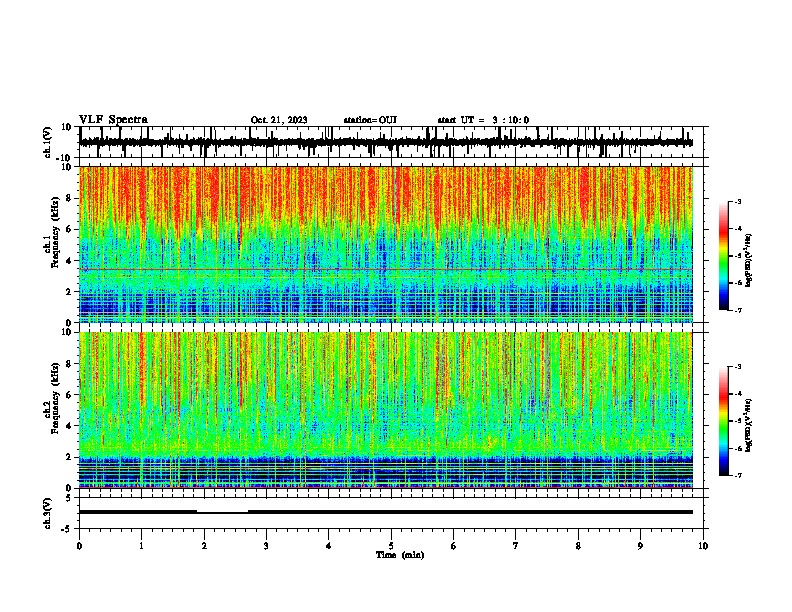The image size is (792, 612).
Task: Click the "-4" label on ch.2 color scale
Action: (x=737, y=394)
